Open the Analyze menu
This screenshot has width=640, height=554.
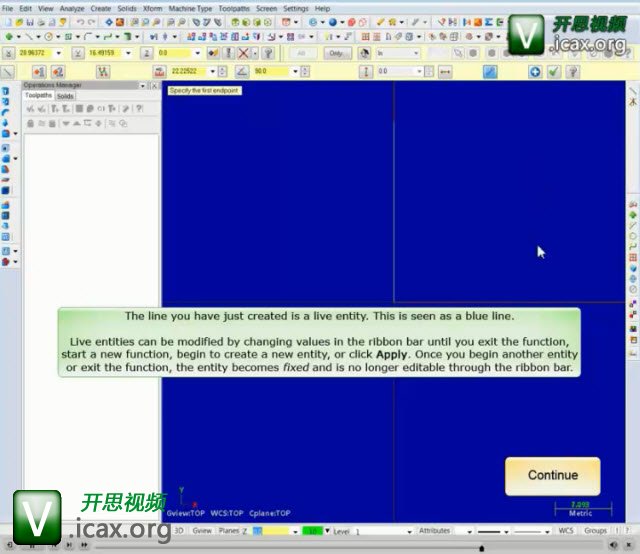[72, 8]
